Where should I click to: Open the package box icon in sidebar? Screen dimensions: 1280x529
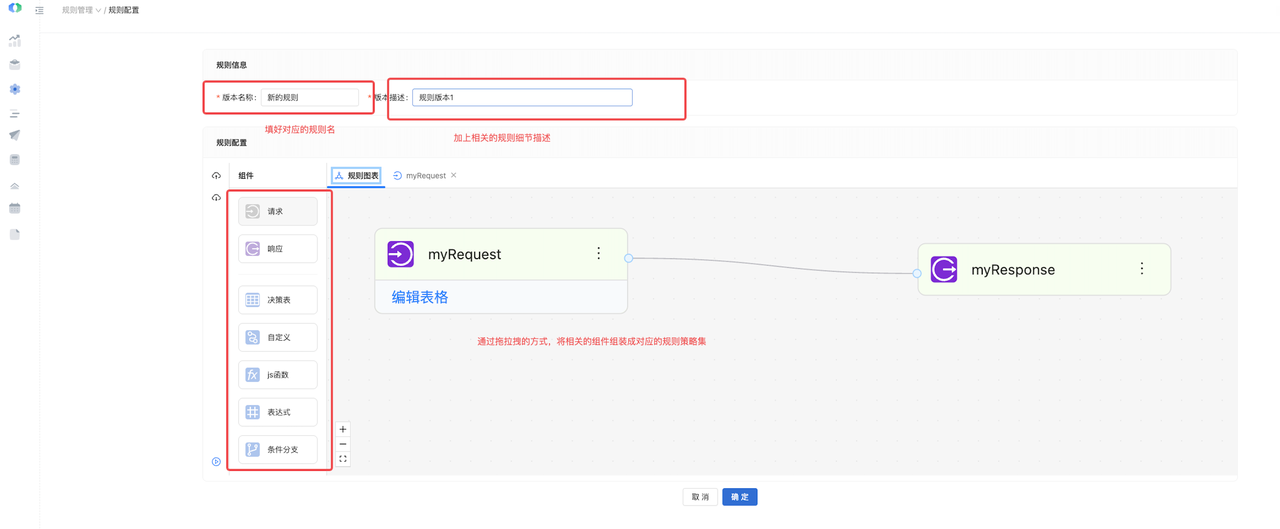point(15,65)
